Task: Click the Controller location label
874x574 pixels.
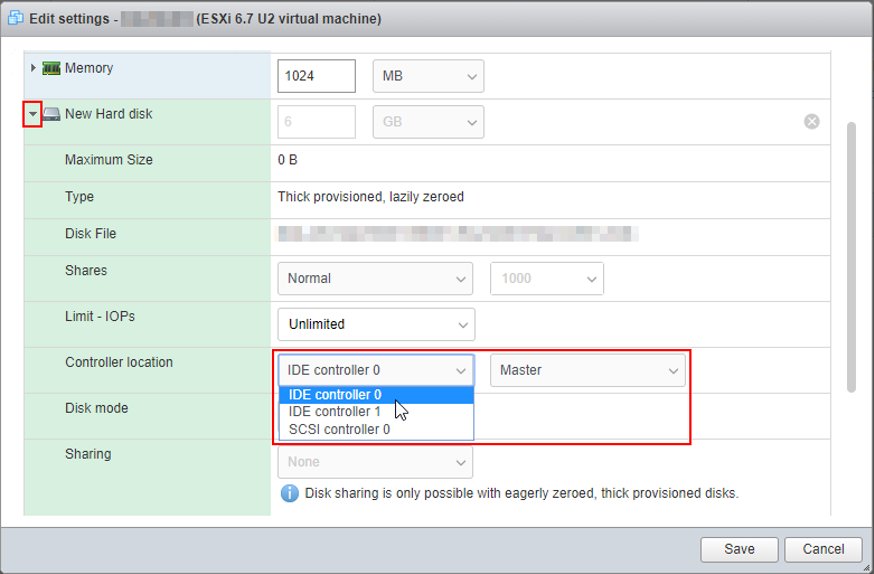Action: [x=119, y=362]
